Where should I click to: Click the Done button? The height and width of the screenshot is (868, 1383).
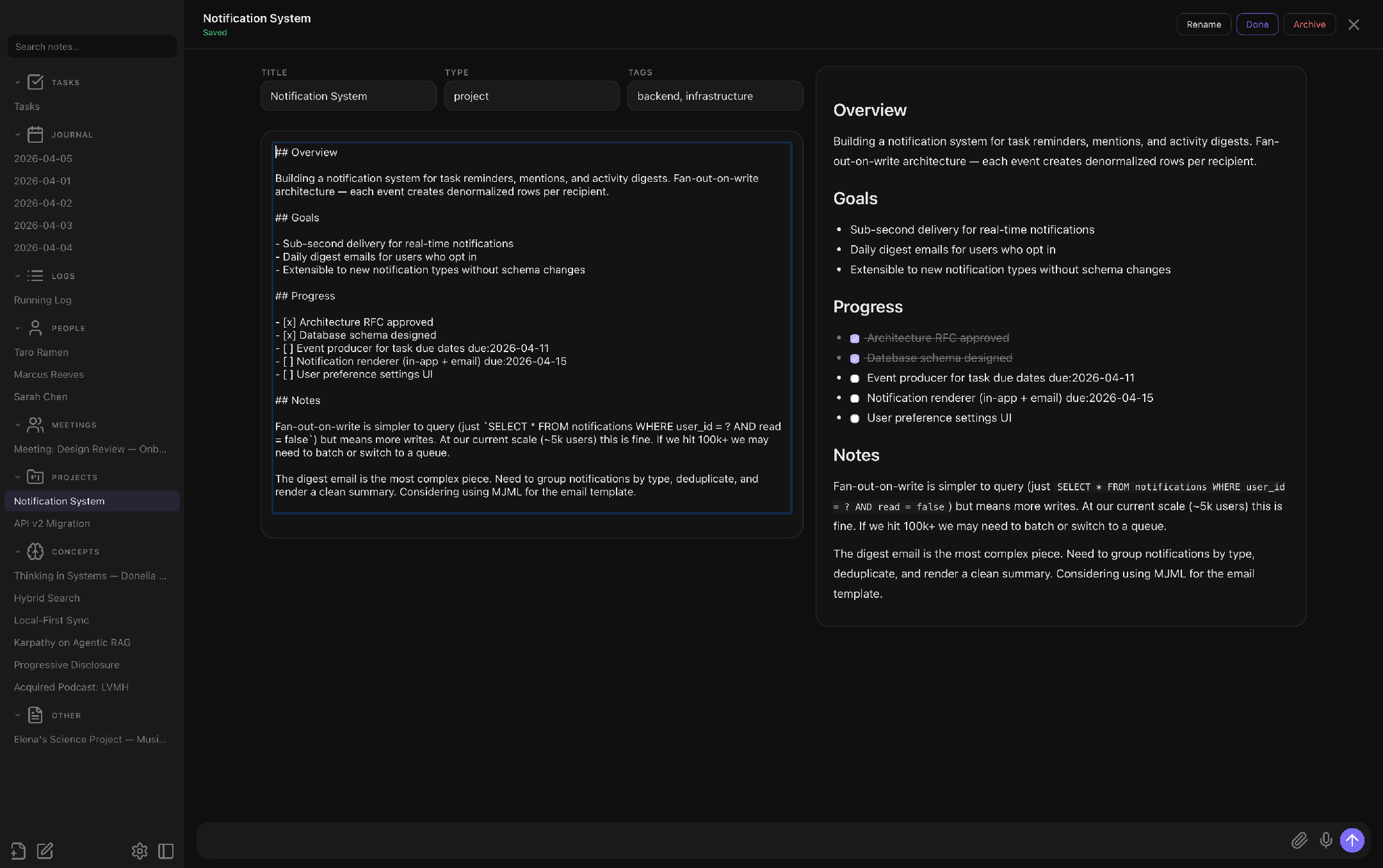(1257, 24)
